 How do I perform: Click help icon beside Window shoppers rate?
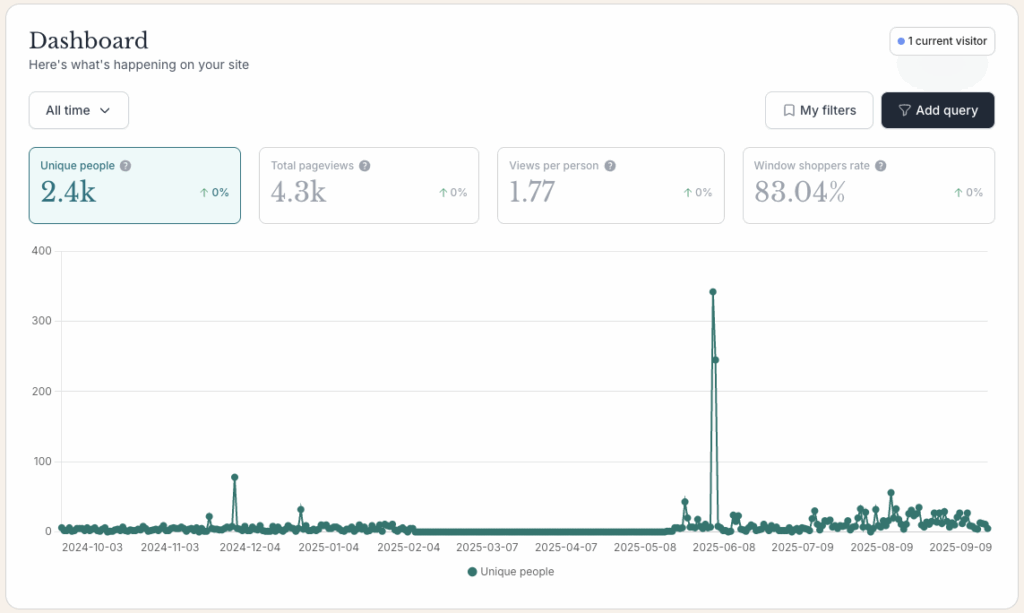pyautogui.click(x=880, y=166)
